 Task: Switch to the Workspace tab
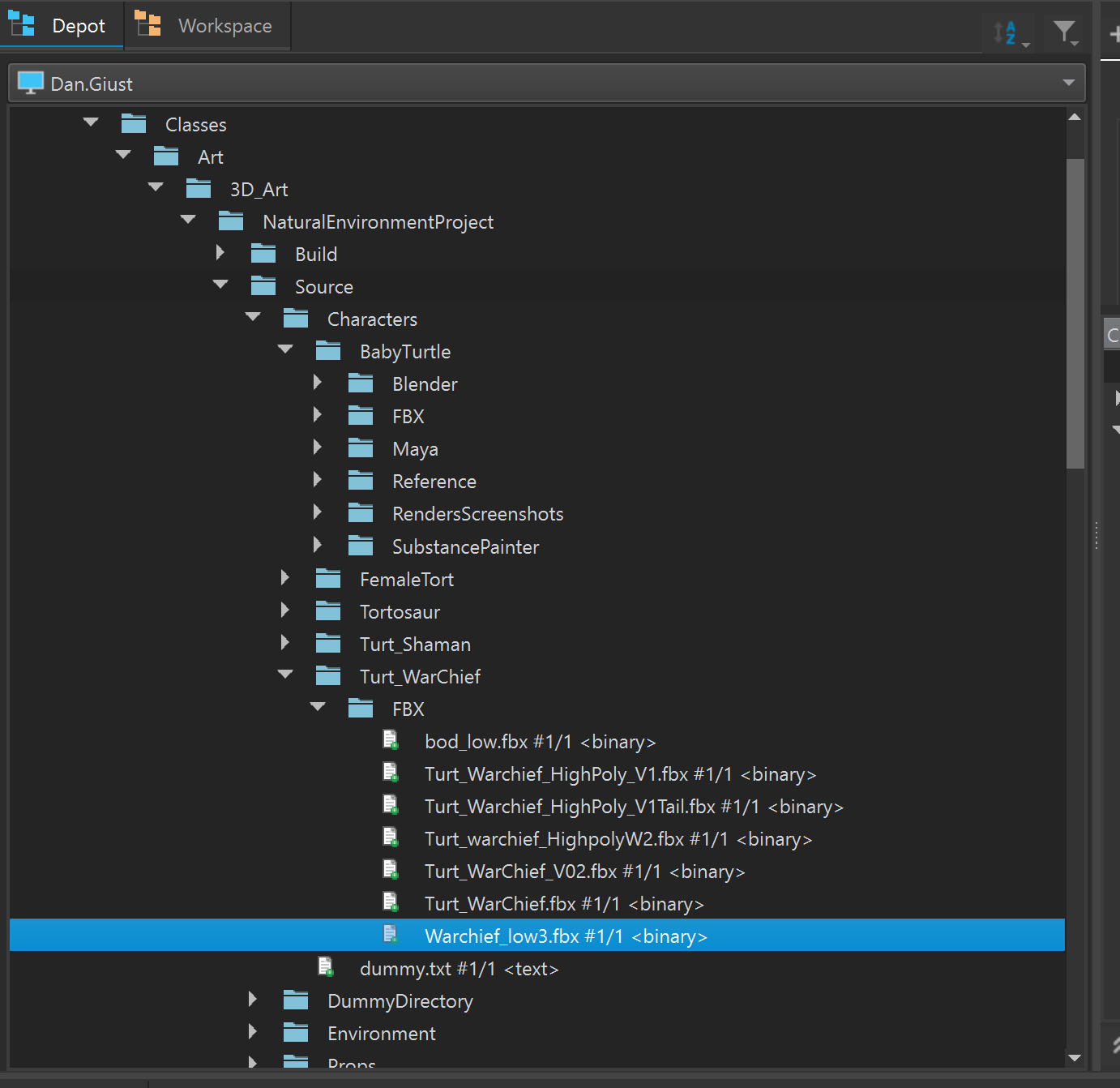[x=207, y=25]
